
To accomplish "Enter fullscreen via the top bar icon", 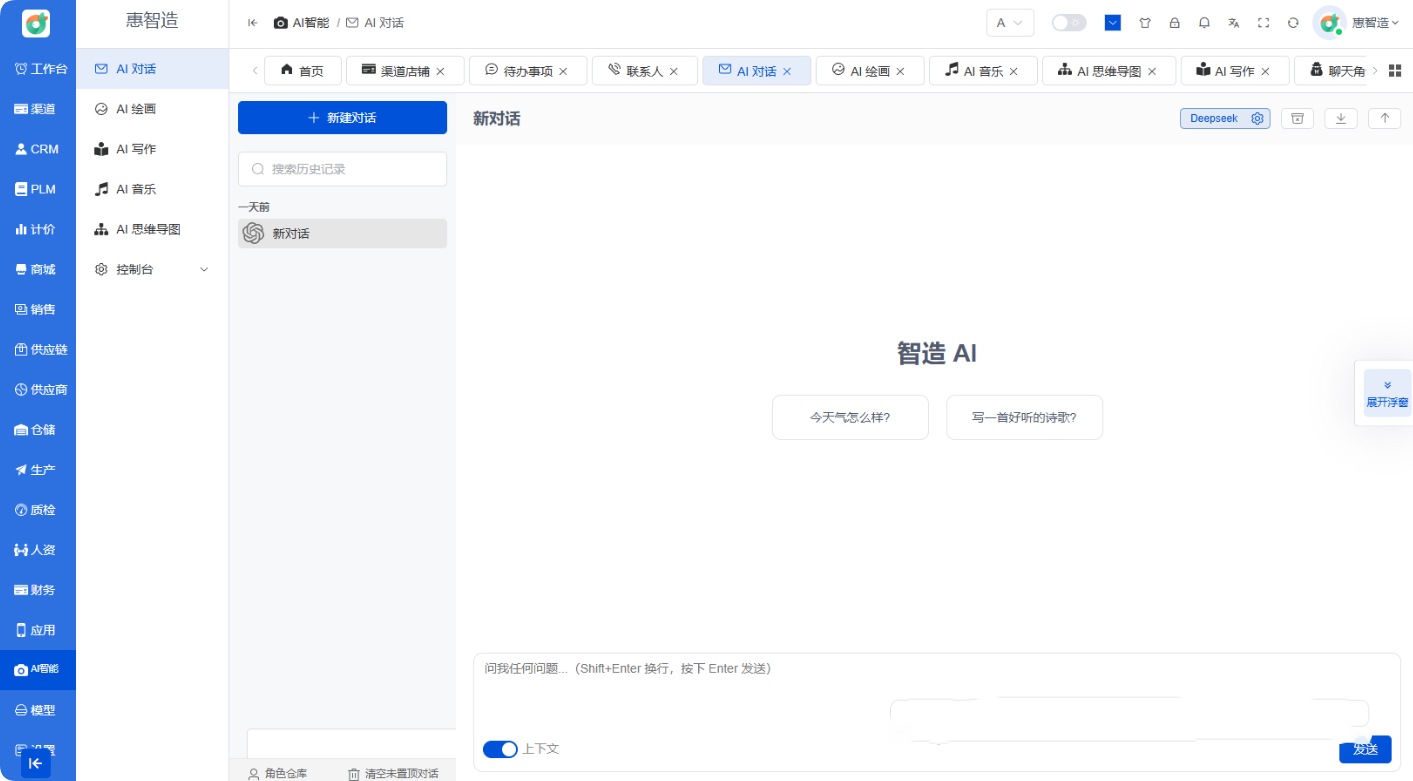I will click(x=1263, y=22).
